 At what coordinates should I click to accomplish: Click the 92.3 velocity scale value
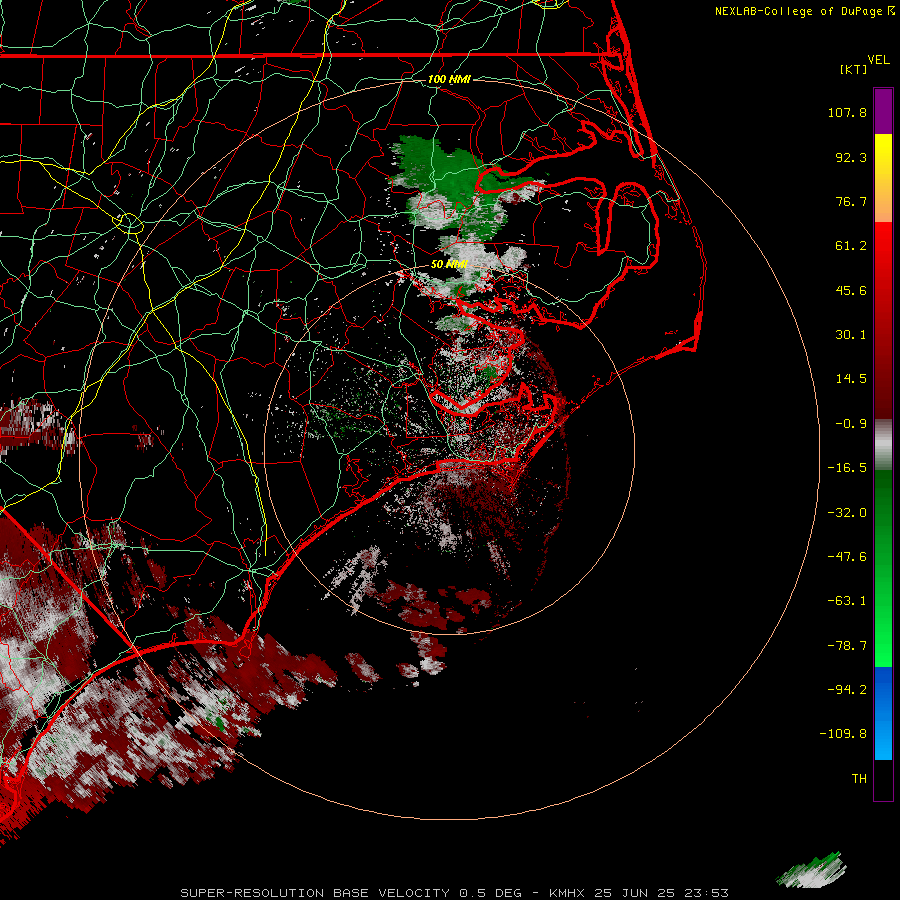coord(851,157)
